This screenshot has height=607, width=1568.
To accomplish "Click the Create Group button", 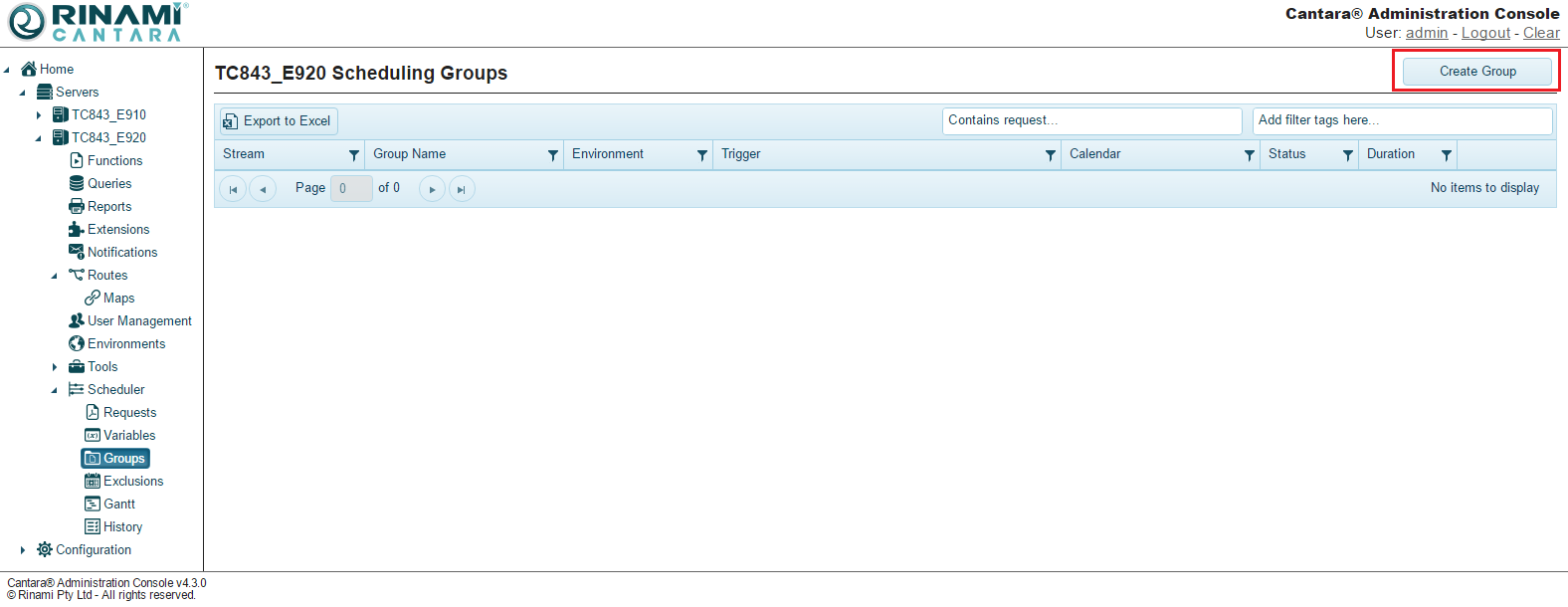I will (1476, 72).
